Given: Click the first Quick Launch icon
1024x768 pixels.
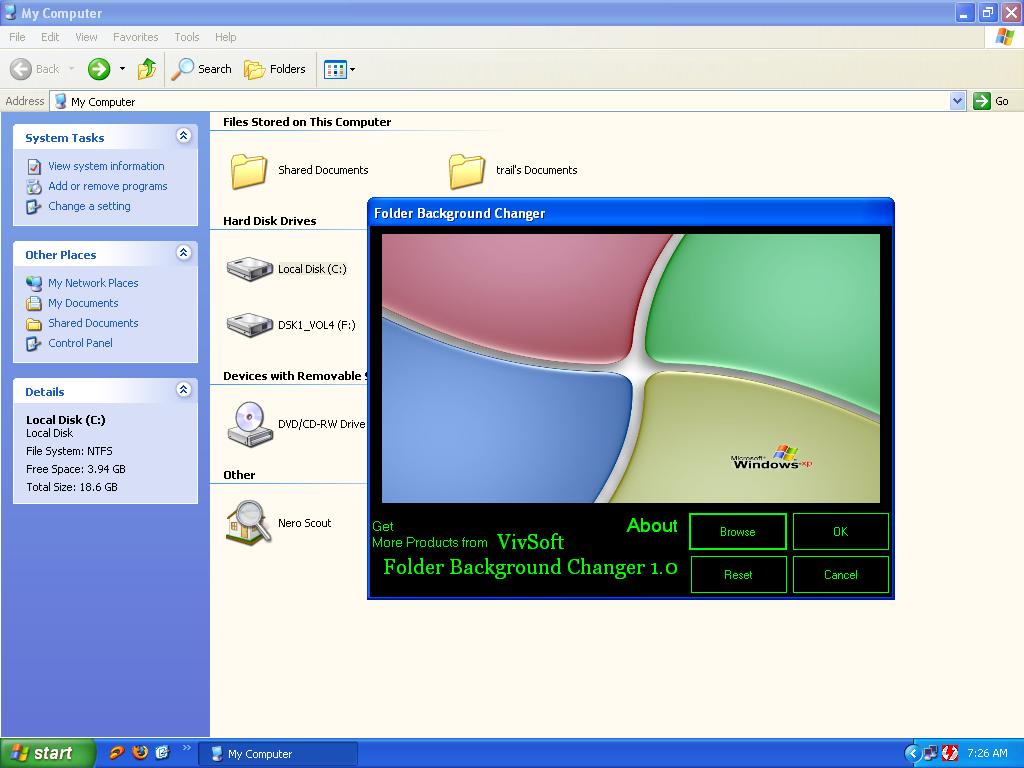Looking at the screenshot, I should (117, 753).
